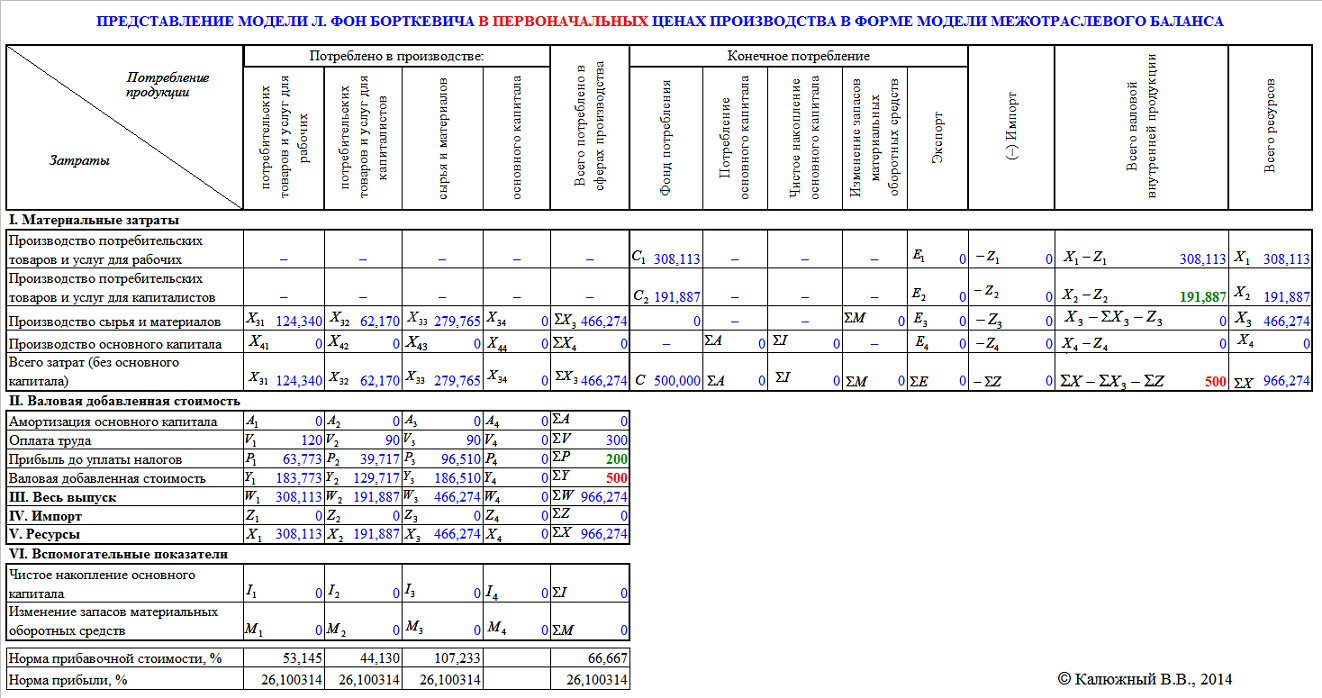
Task: Click cell ΣW with value 966,274
Action: coord(590,497)
